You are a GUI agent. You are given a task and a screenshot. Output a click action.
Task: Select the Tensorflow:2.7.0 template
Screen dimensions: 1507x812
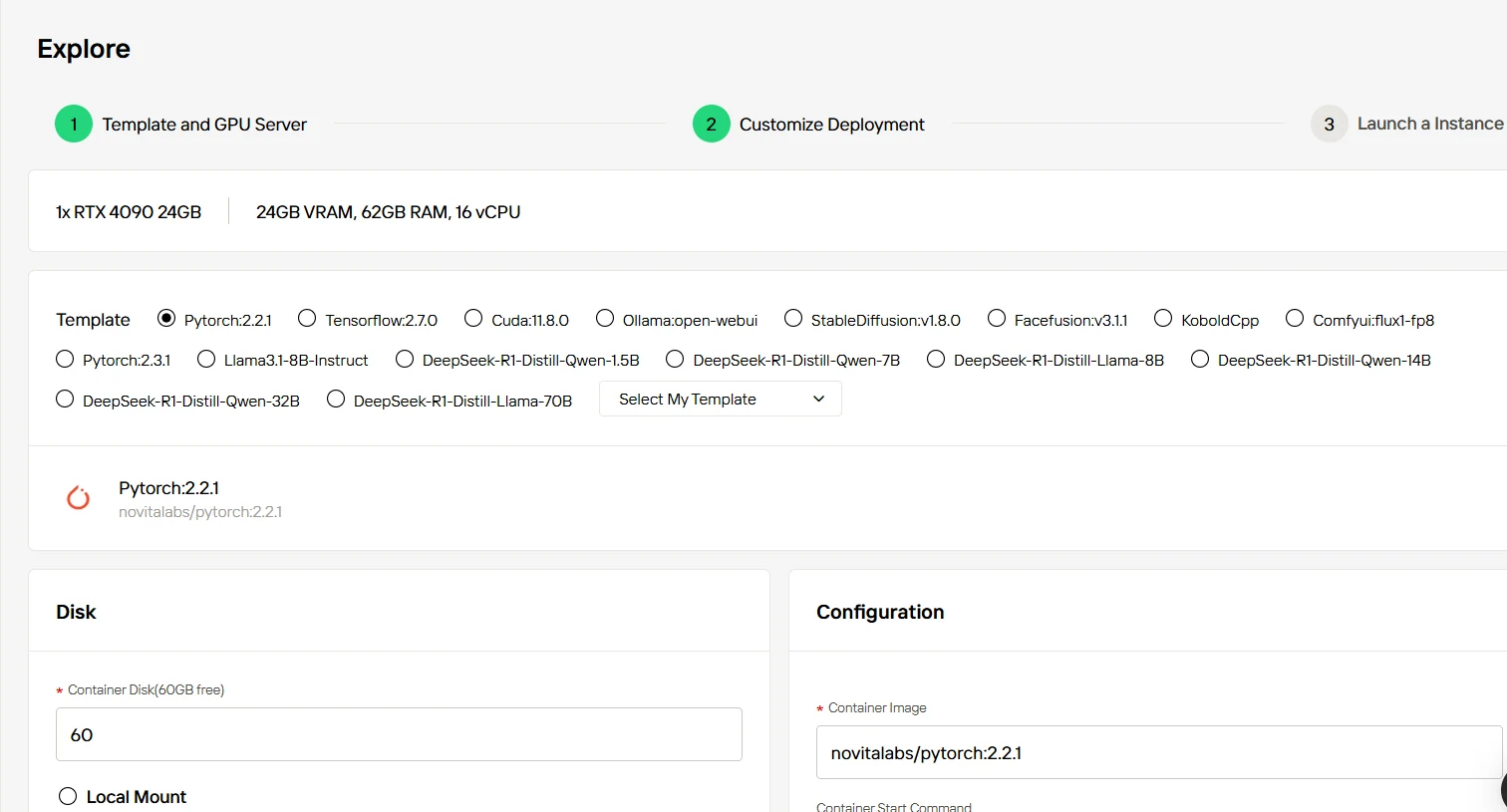point(307,319)
